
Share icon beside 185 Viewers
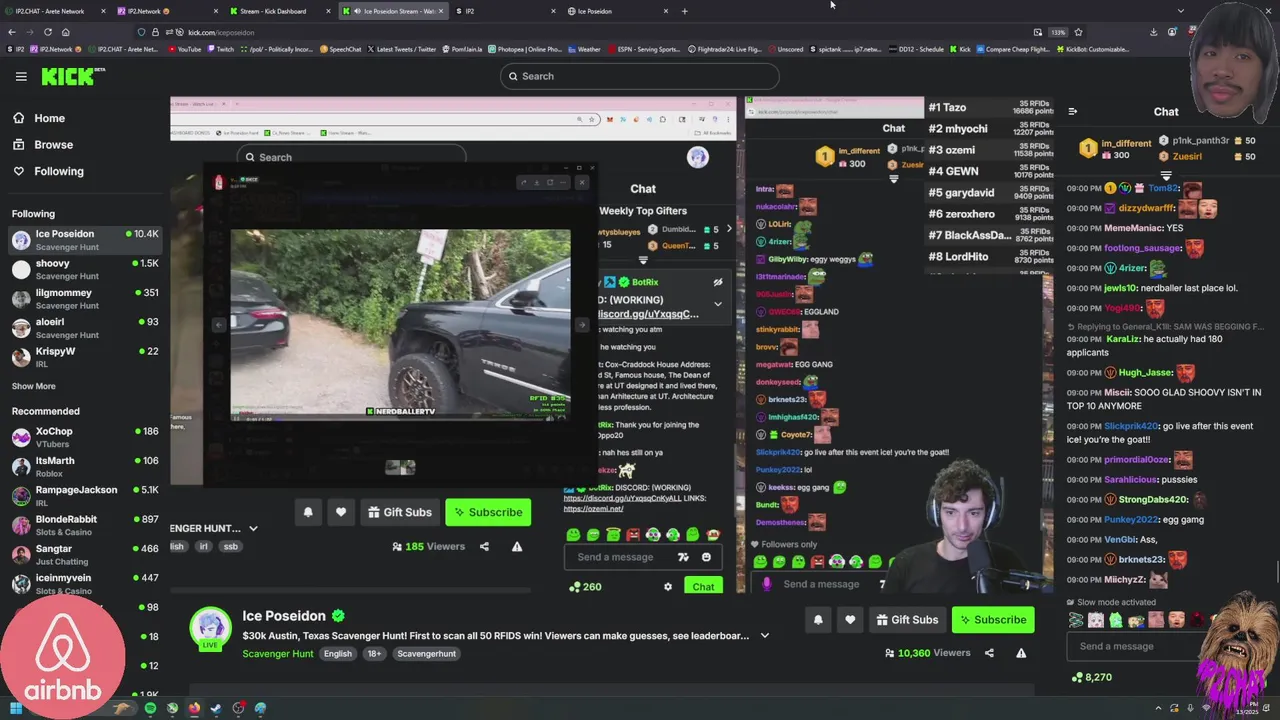pyautogui.click(x=484, y=546)
